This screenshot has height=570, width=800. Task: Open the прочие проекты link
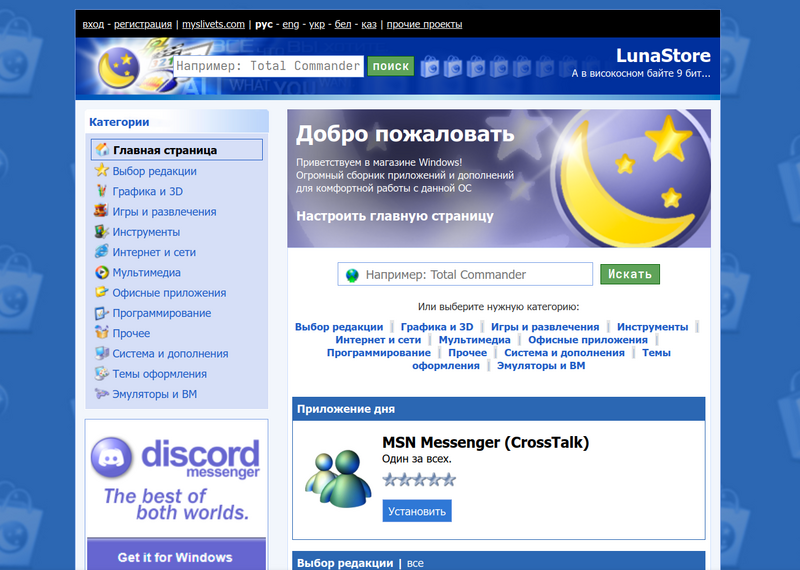(424, 24)
